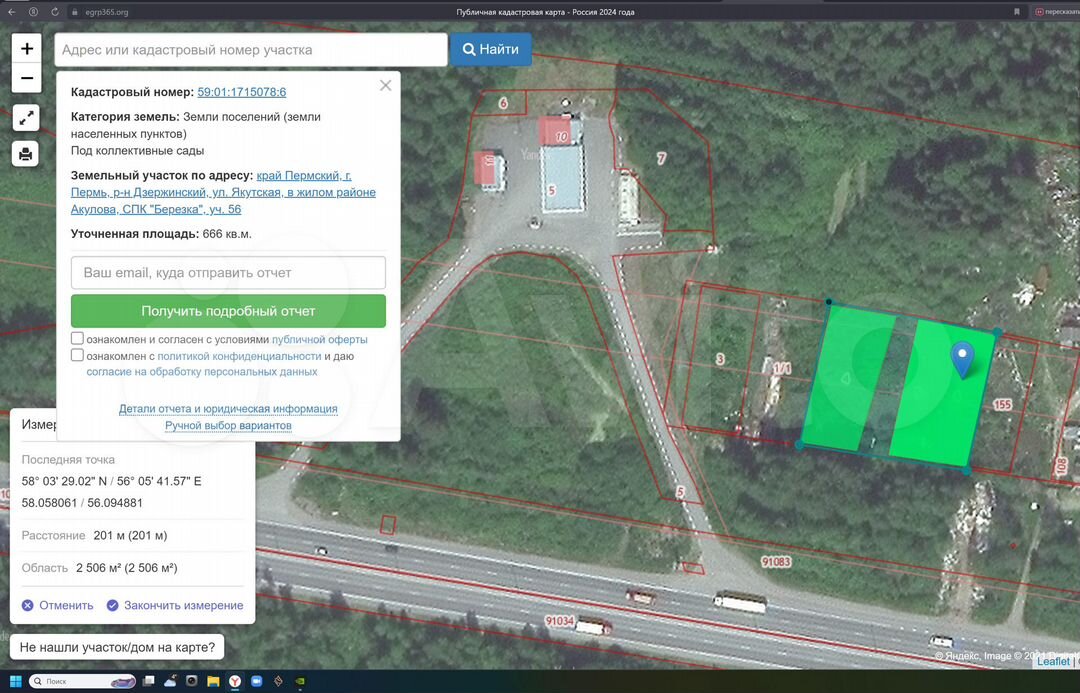Finish measurement via Закончить измерение
This screenshot has width=1080, height=693.
point(175,605)
